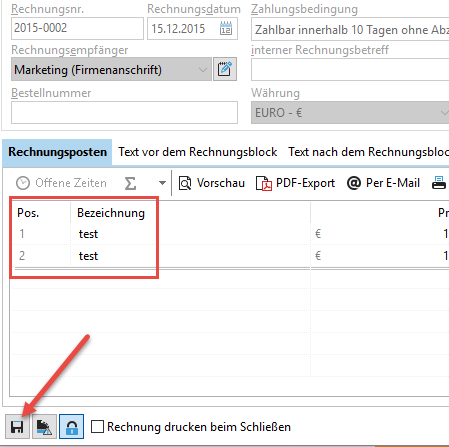Edit the recipient address with the notepad icon

pos(225,69)
